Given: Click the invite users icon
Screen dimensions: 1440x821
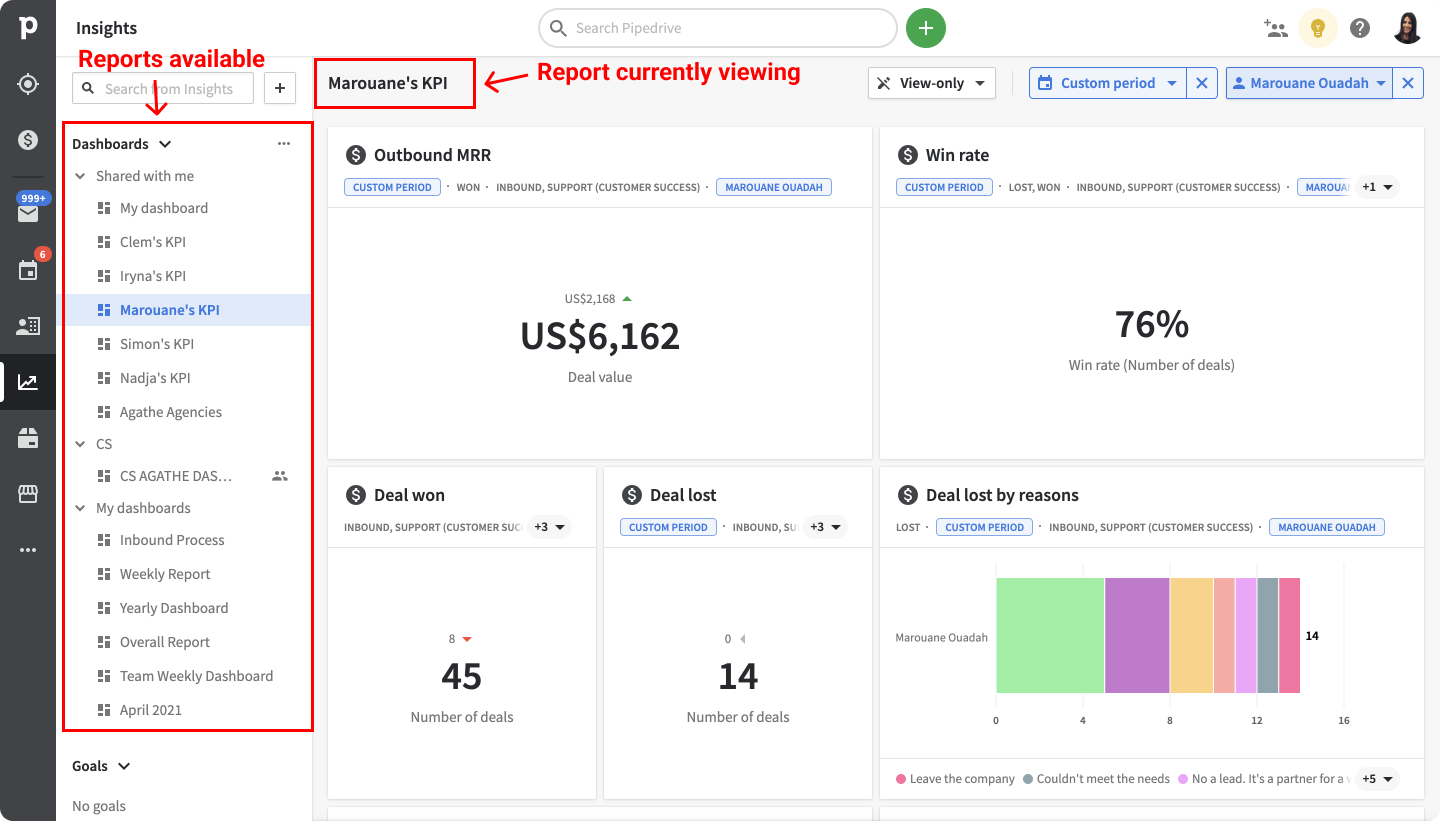Looking at the screenshot, I should click(1275, 28).
